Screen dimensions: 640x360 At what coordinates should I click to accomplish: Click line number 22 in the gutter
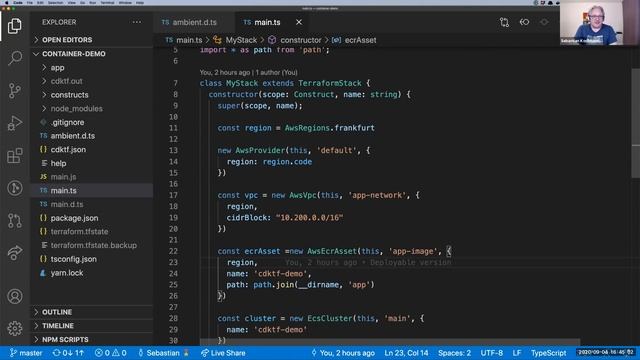point(173,251)
